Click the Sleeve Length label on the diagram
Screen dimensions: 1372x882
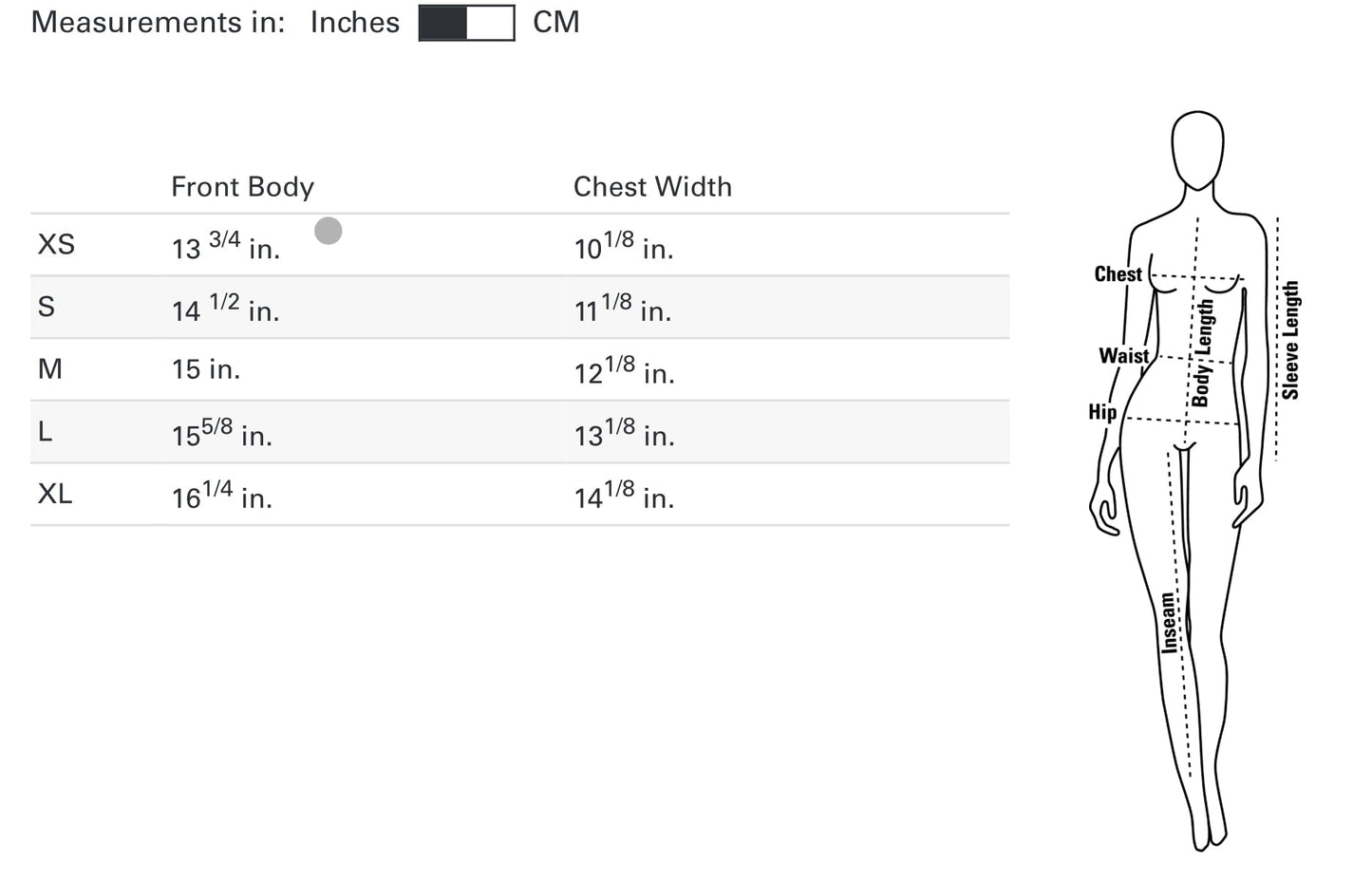click(x=1290, y=340)
